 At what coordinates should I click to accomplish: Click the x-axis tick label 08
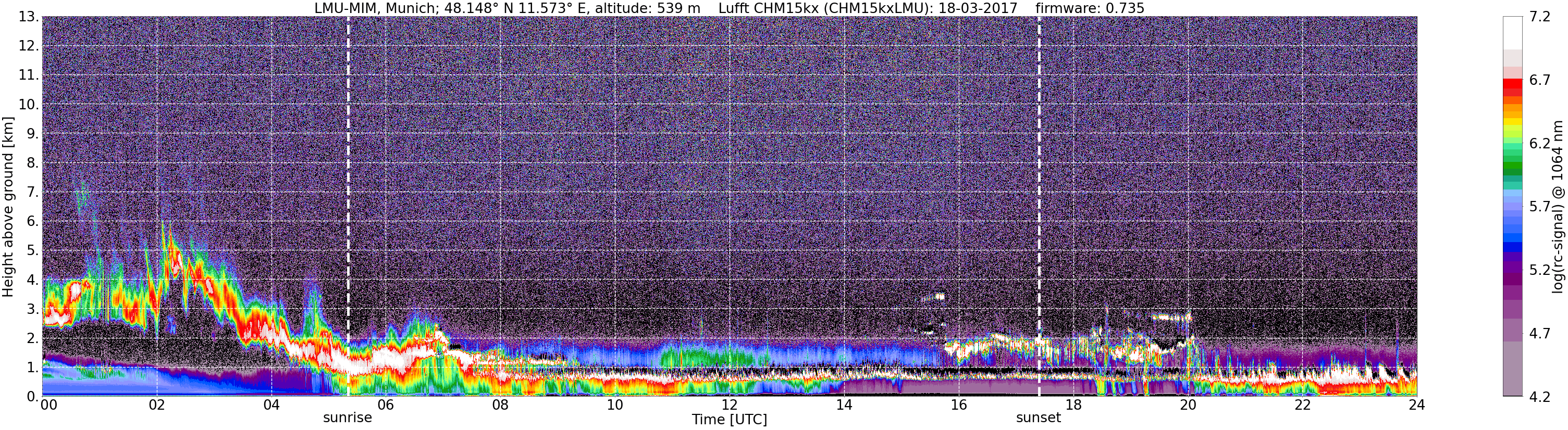tap(500, 405)
